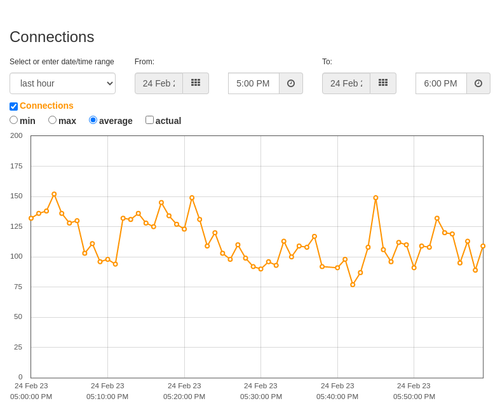Viewport: 500px width, 403px height.
Task: Click the '05:30:00 PM' x-axis label
Action: coord(261,397)
